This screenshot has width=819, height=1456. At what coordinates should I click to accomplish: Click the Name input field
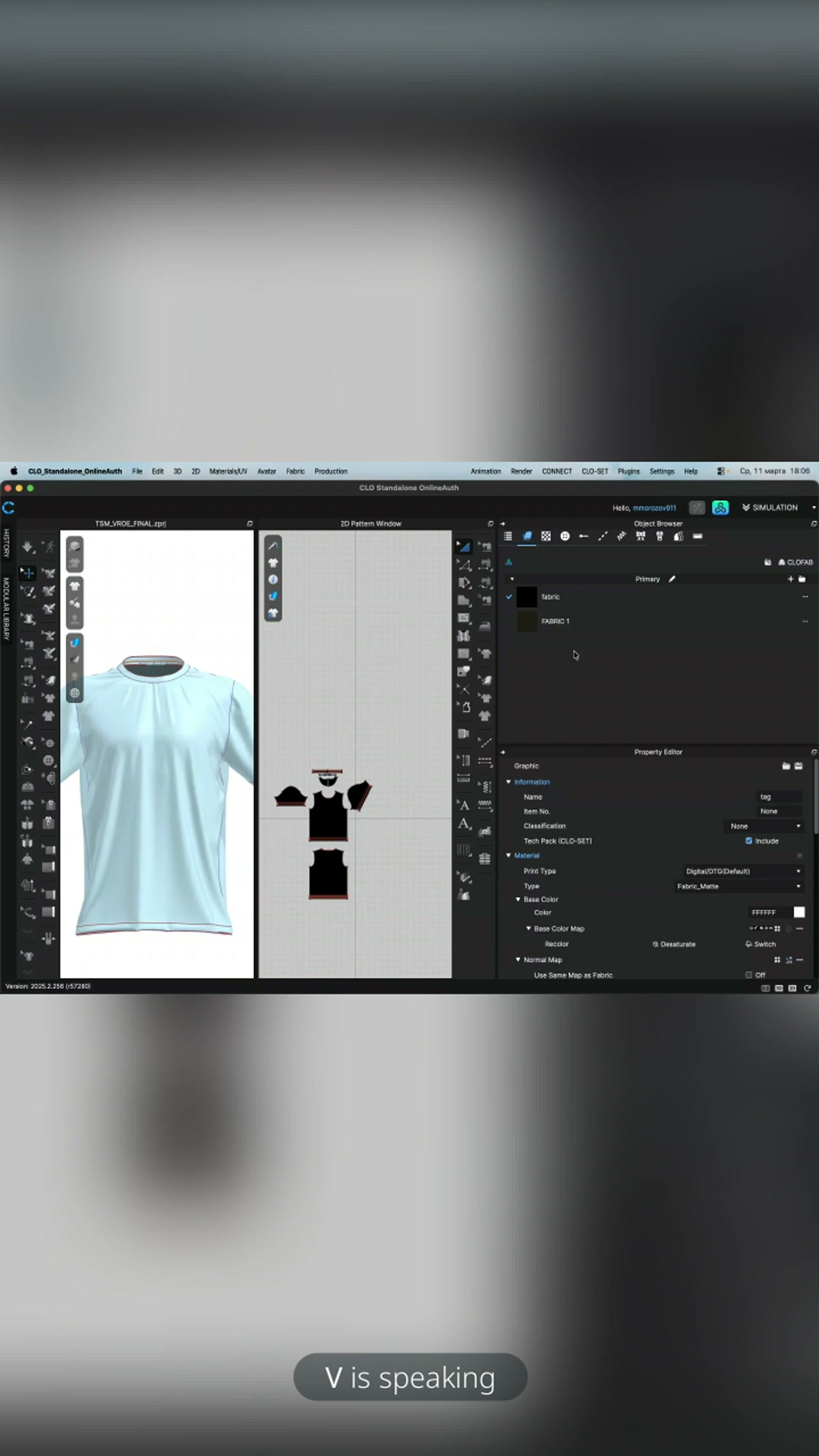(x=779, y=797)
